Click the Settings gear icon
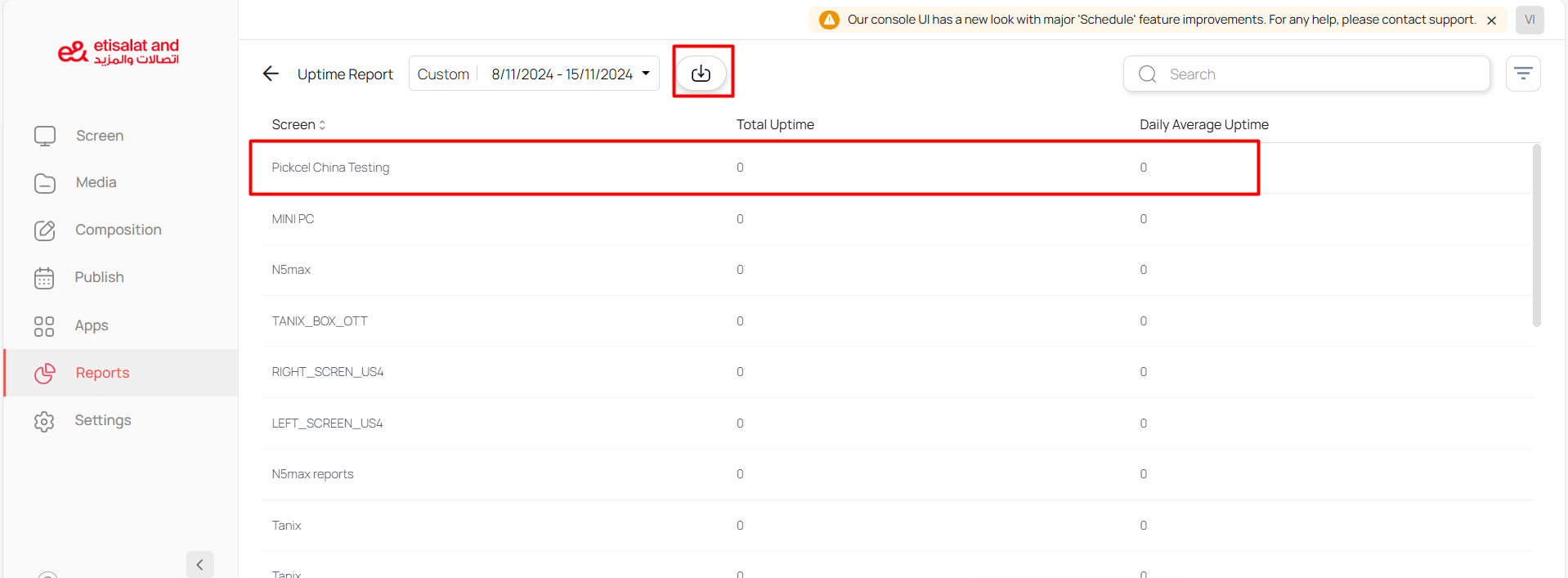Image resolution: width=1568 pixels, height=578 pixels. (x=44, y=421)
